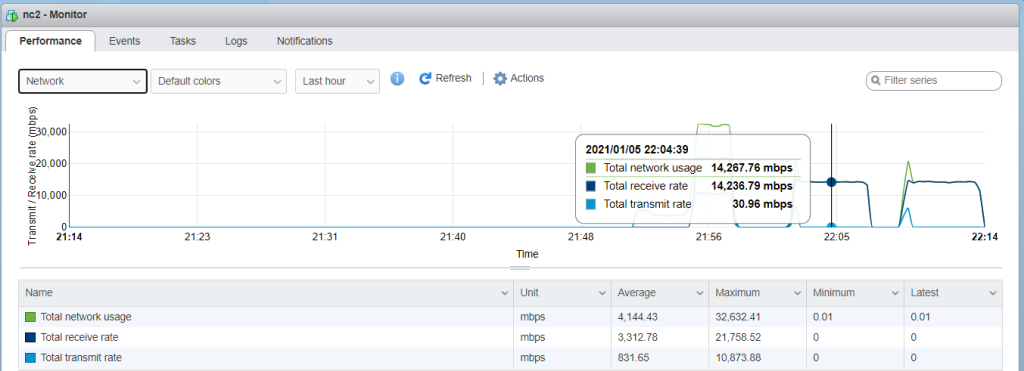The width and height of the screenshot is (1024, 371).
Task: Click the average value 831.65
Action: [632, 357]
